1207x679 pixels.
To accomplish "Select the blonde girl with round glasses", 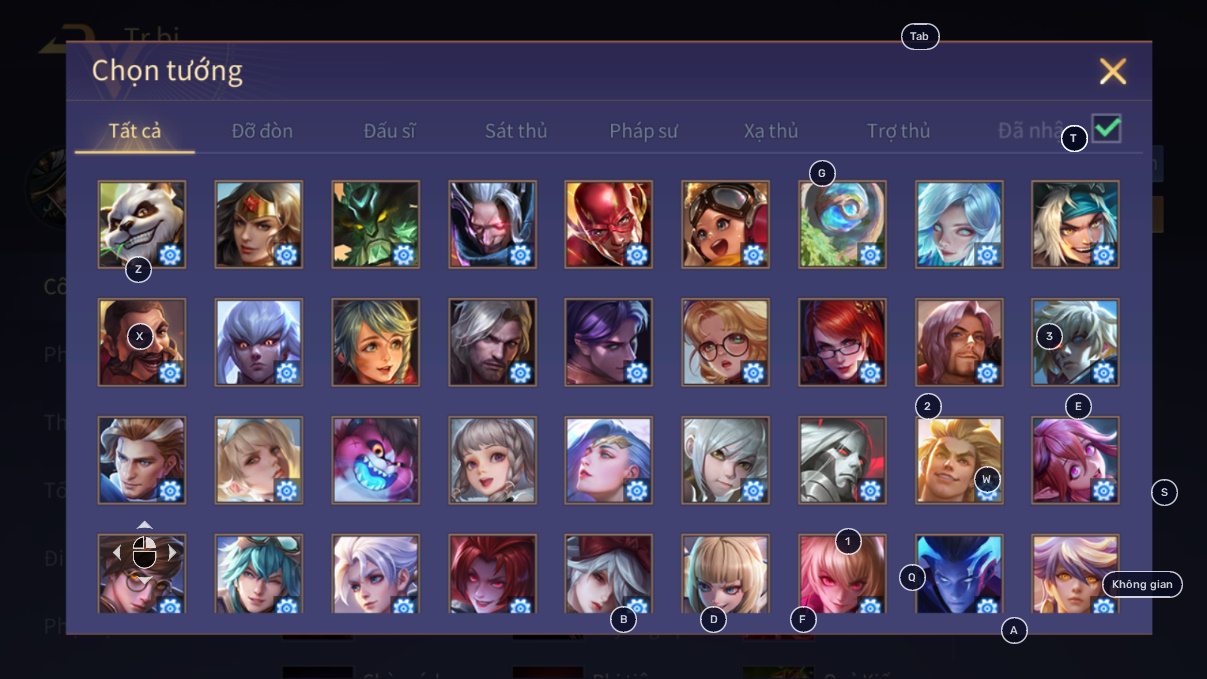I will (x=725, y=342).
